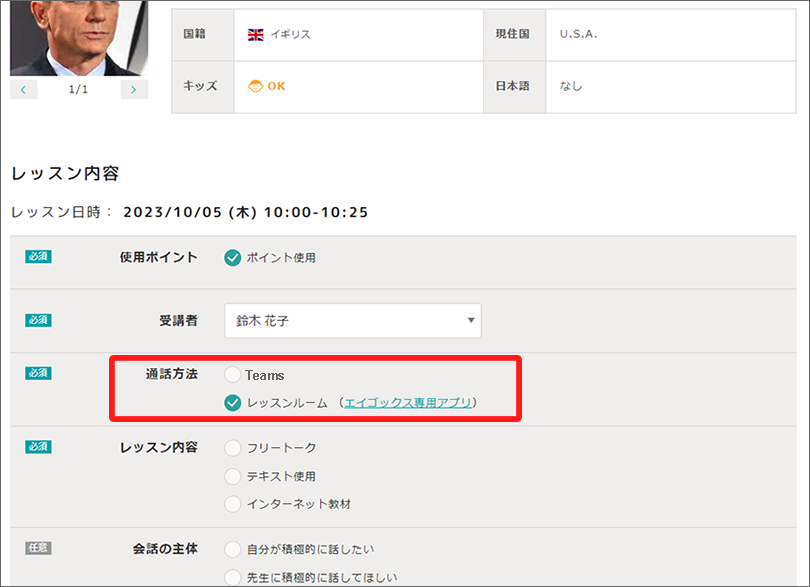The image size is (810, 587).
Task: Select Teams as the call method
Action: (233, 375)
